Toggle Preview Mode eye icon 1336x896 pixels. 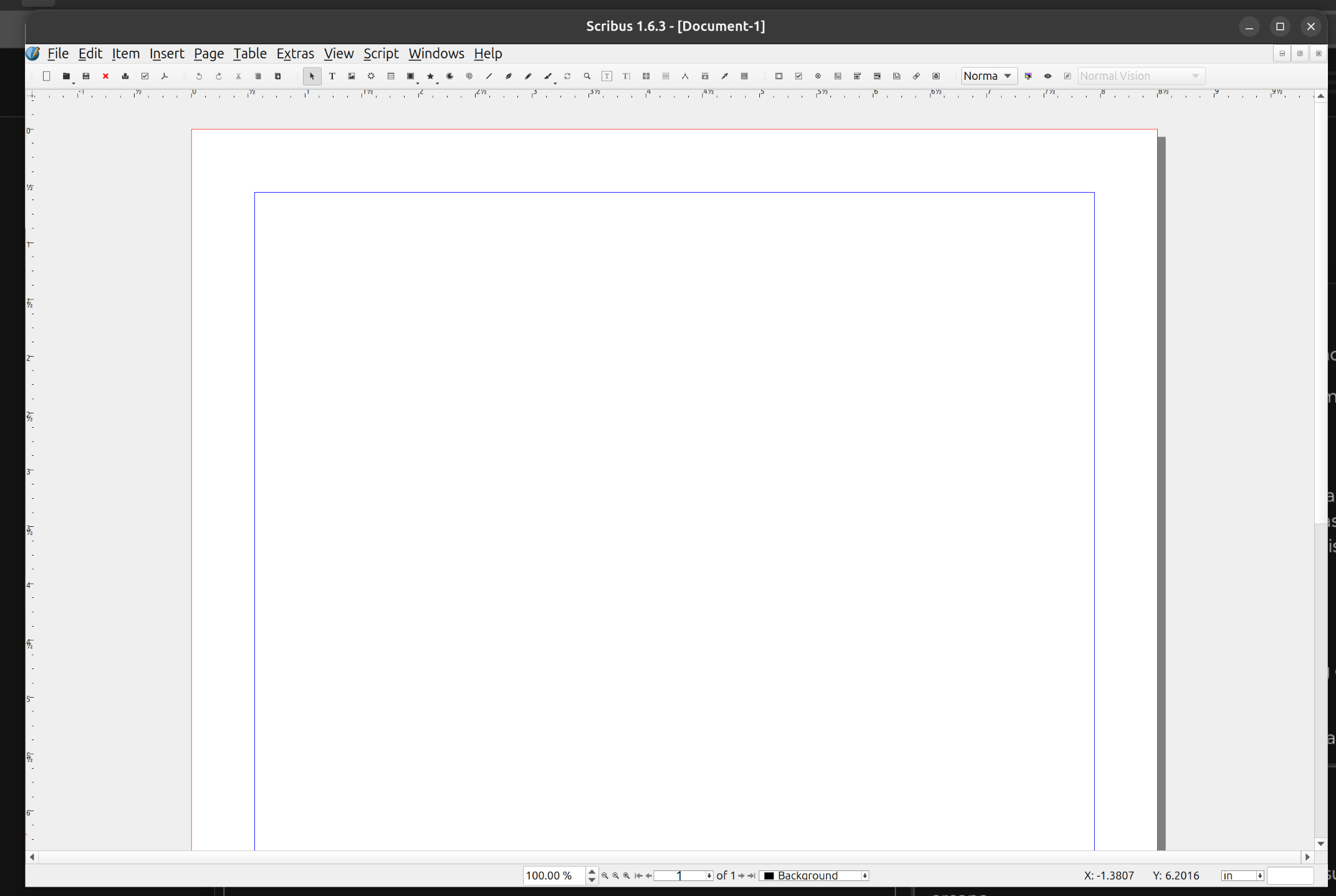coord(1048,76)
